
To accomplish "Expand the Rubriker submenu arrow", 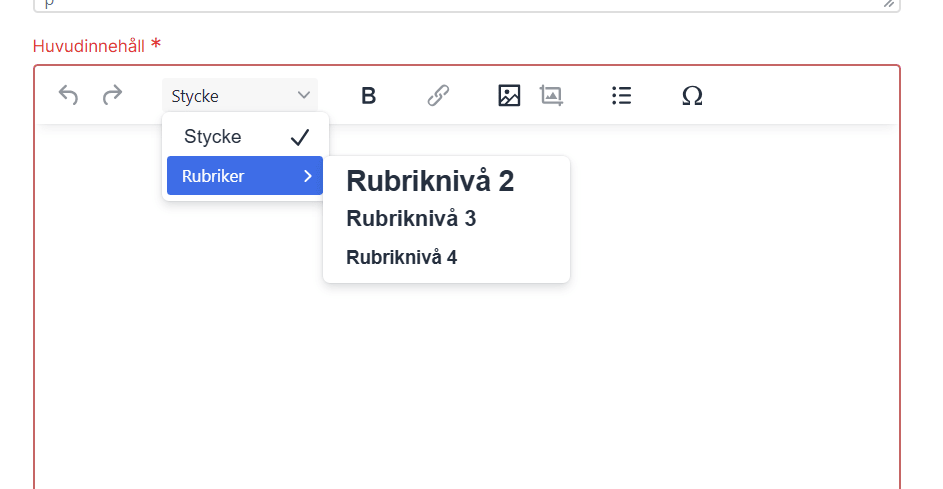I will click(307, 176).
